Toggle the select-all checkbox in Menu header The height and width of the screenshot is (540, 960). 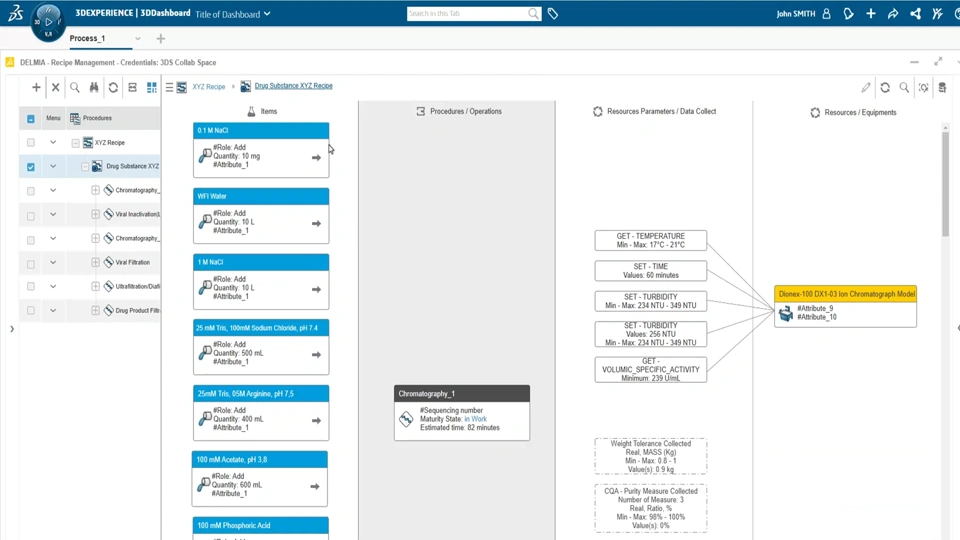point(31,119)
